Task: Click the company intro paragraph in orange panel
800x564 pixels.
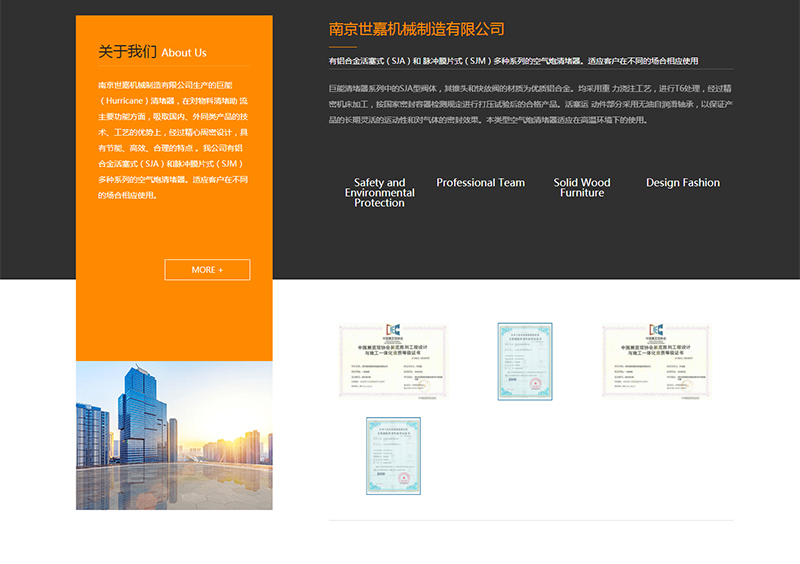Action: click(174, 140)
